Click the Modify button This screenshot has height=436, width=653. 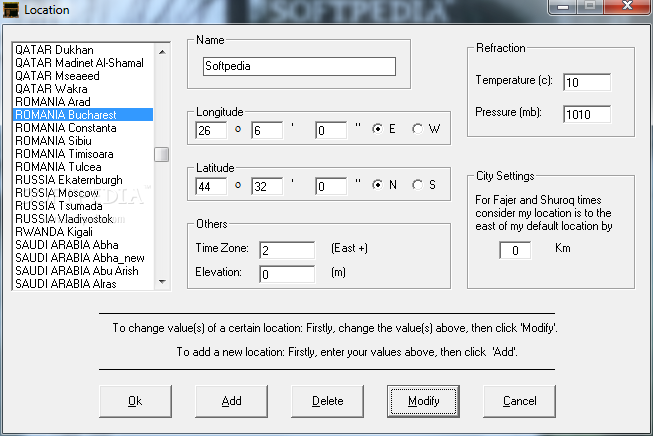[x=424, y=401]
